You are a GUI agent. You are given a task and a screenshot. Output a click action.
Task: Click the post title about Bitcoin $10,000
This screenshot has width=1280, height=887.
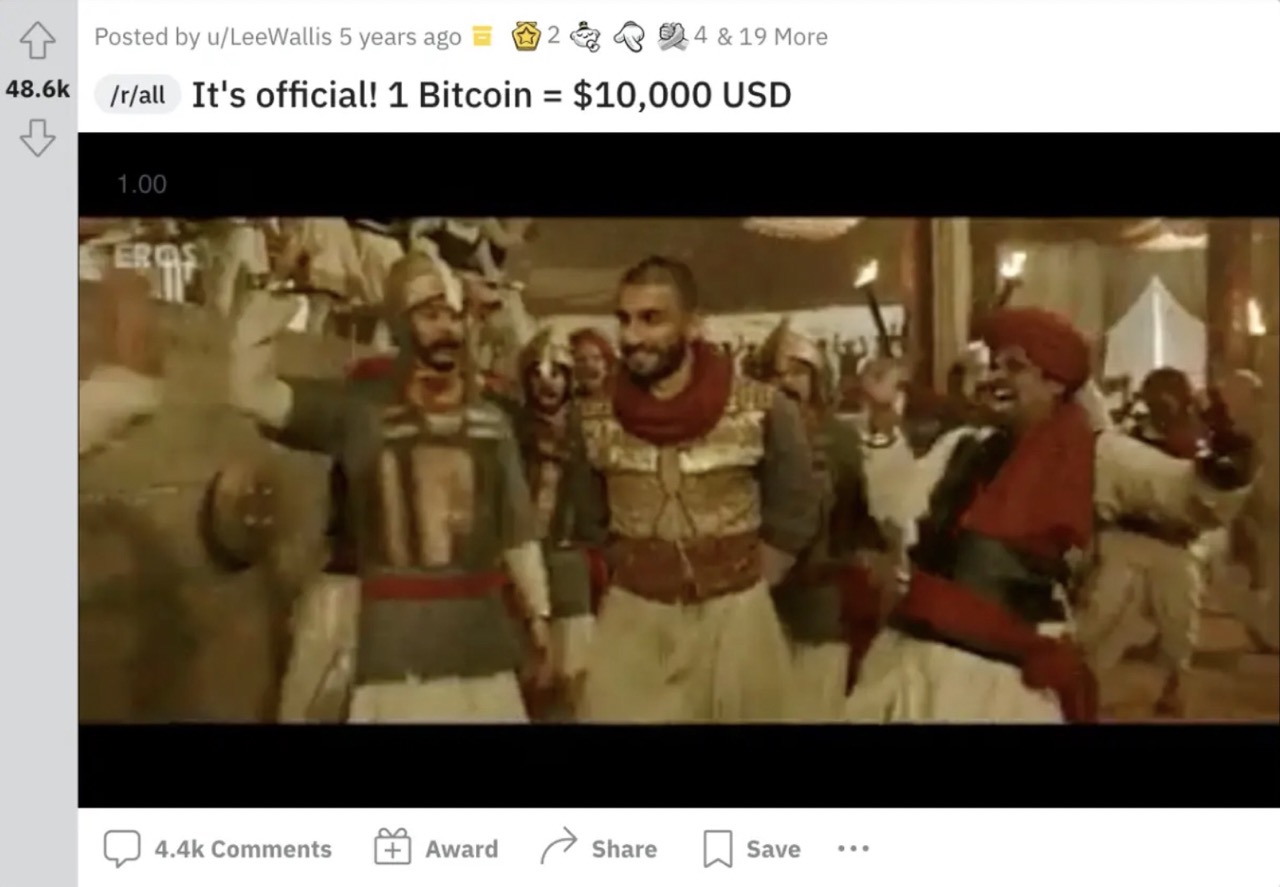[491, 95]
